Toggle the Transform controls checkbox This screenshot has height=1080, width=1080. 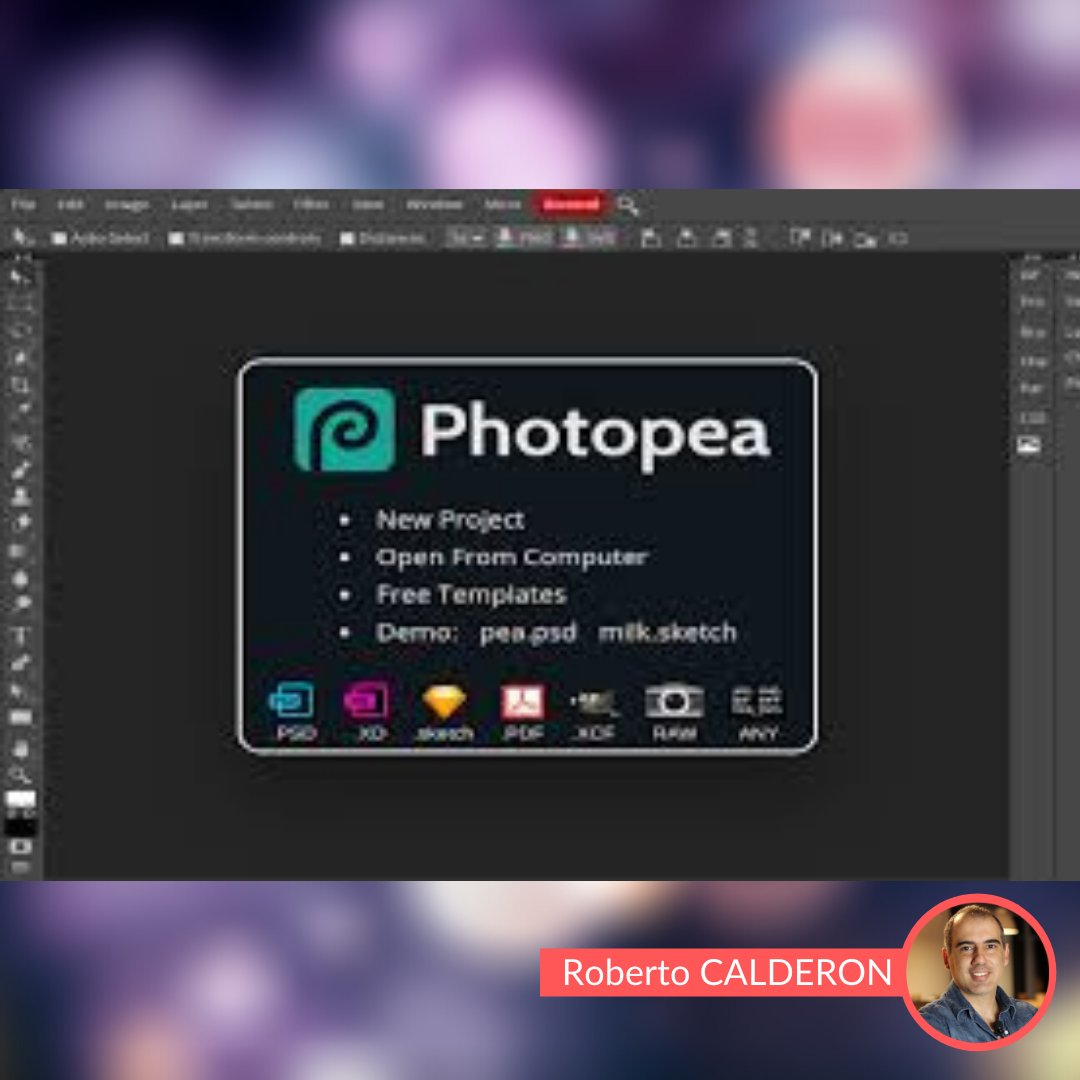(x=176, y=238)
